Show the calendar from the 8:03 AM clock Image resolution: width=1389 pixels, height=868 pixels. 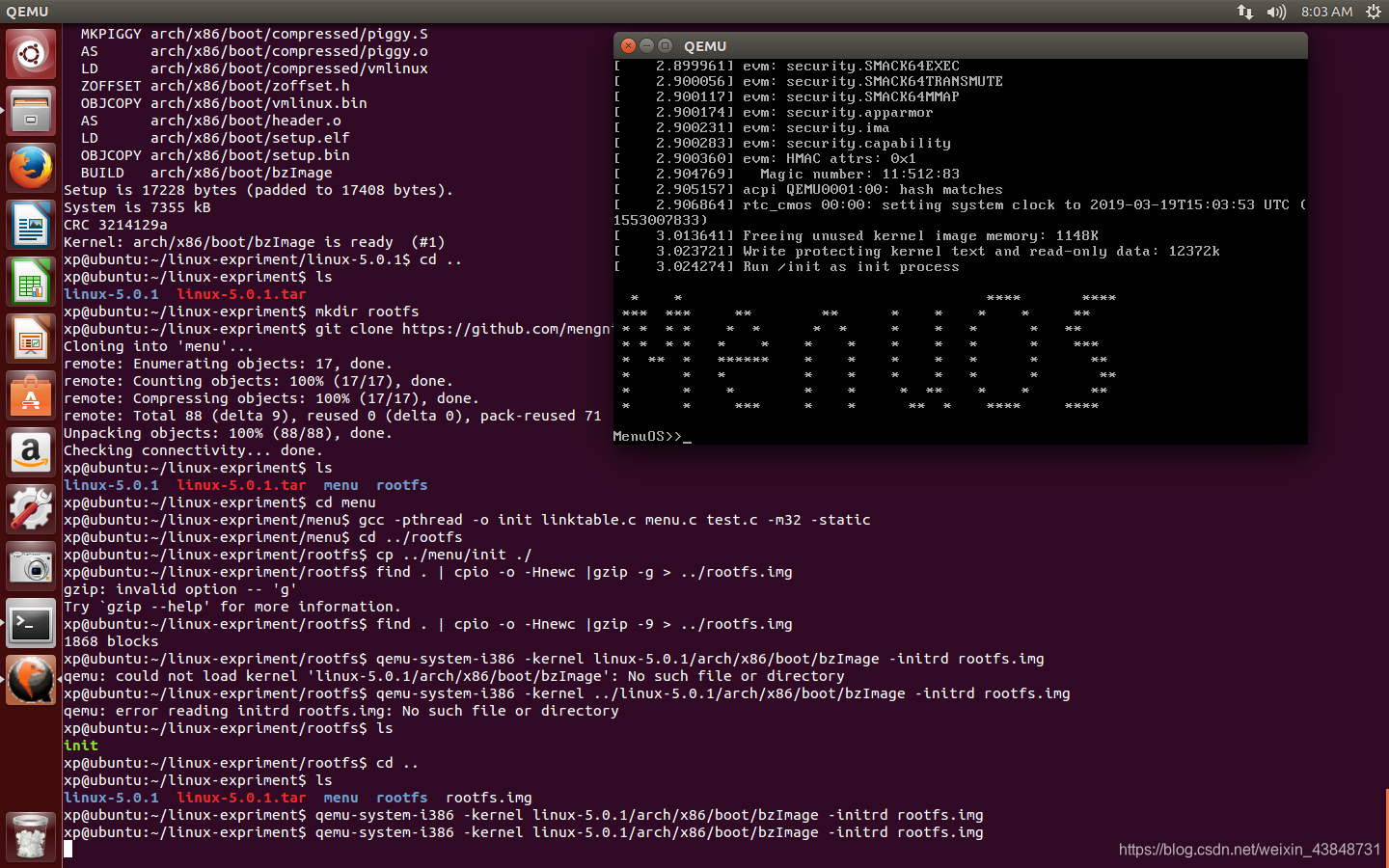click(x=1326, y=12)
